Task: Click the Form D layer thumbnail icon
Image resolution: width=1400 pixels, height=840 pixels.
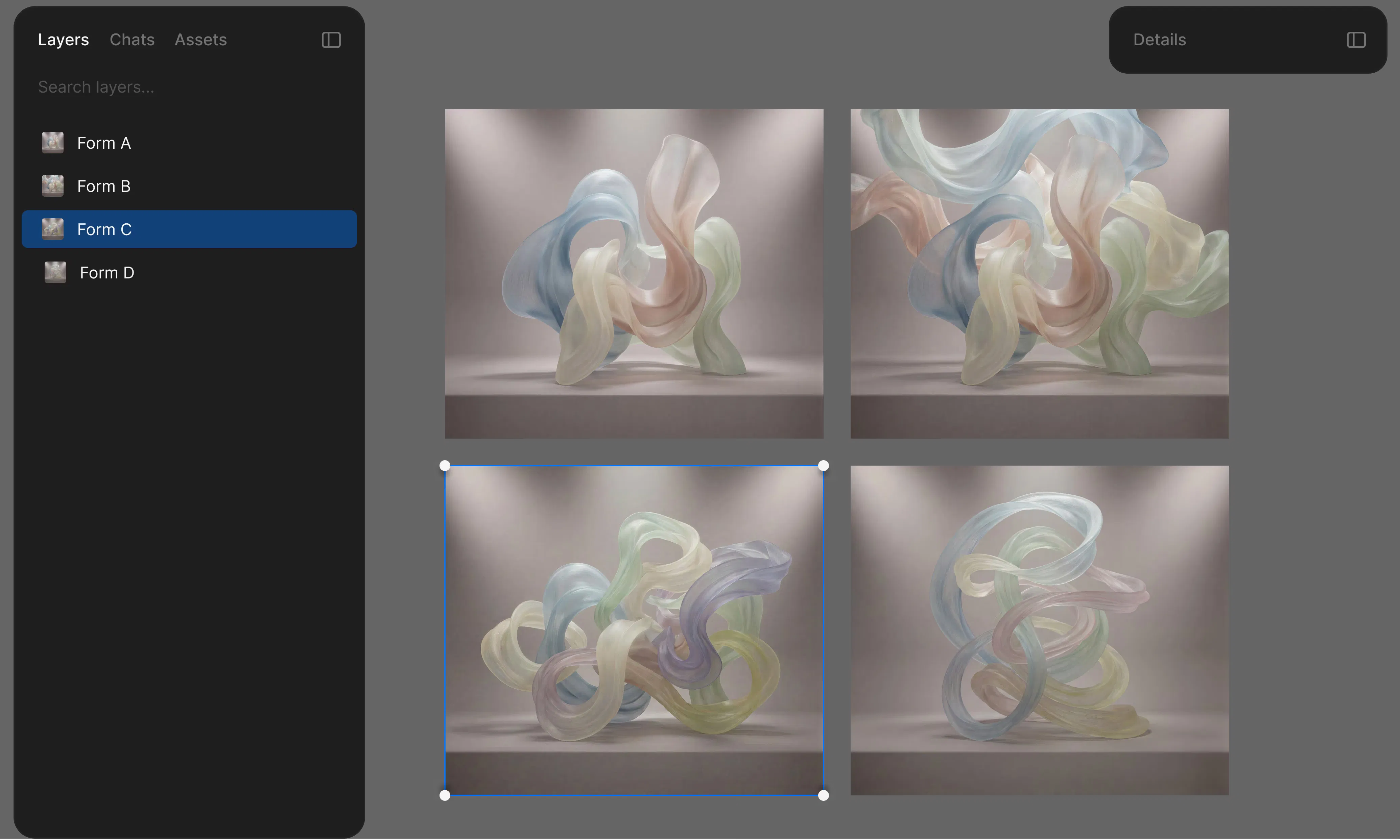Action: pyautogui.click(x=55, y=272)
